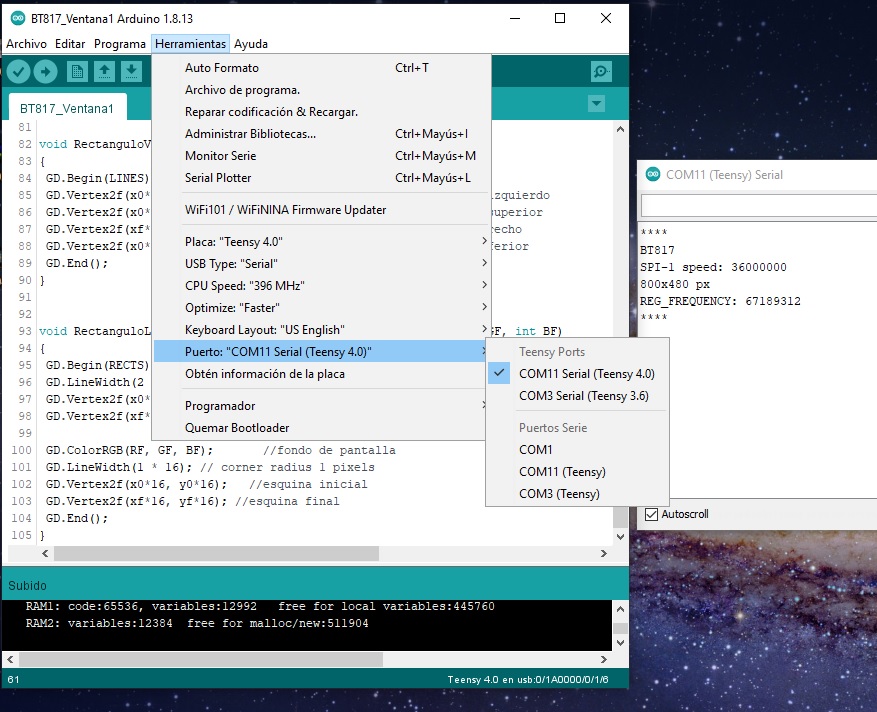
Task: Open the Archivo menu
Action: tap(26, 44)
